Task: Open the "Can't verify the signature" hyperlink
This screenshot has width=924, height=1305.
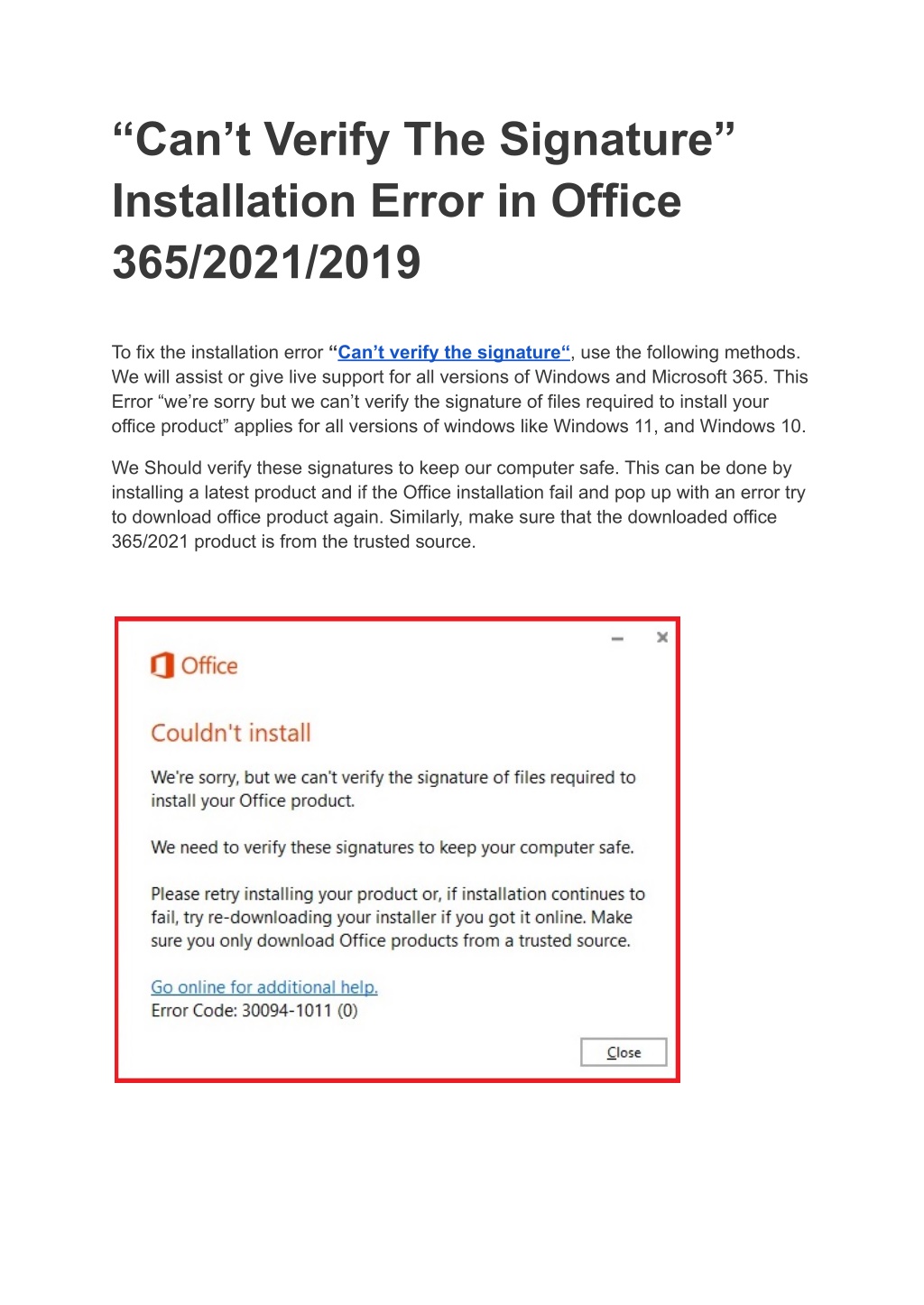Action: [454, 352]
